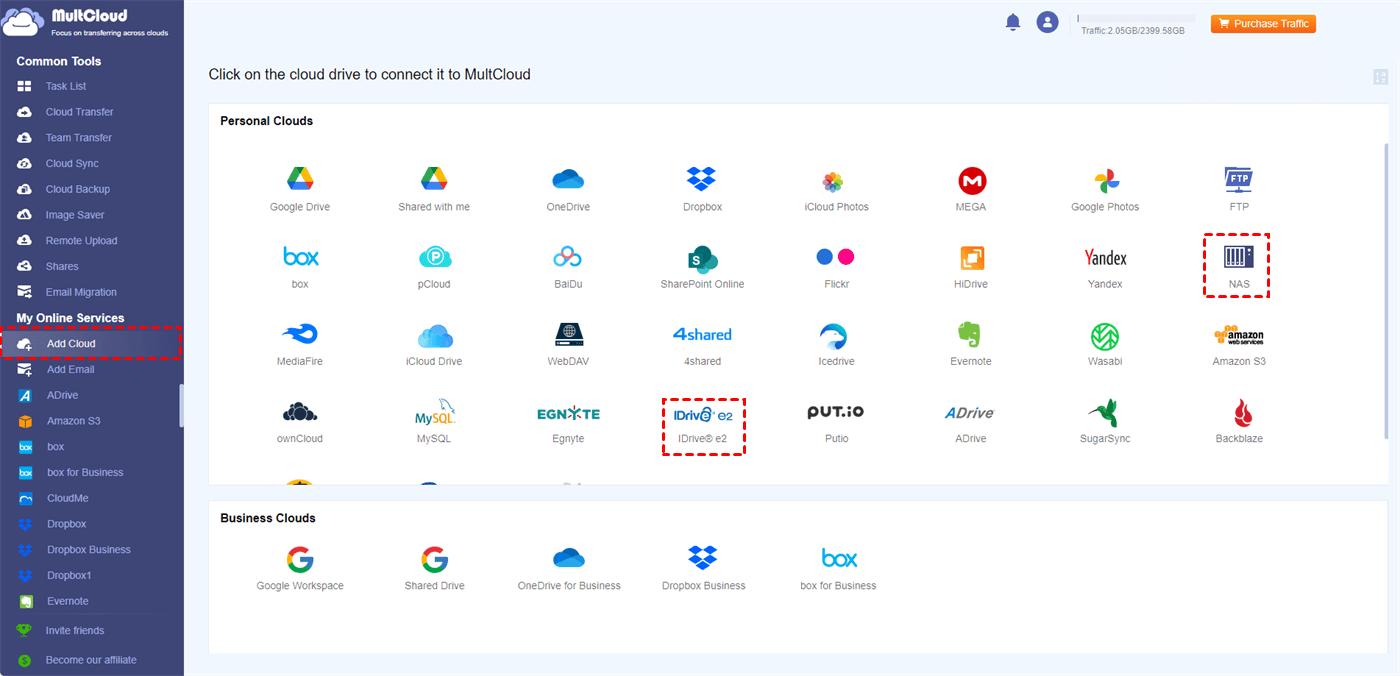Connect Icedrive

coord(832,335)
